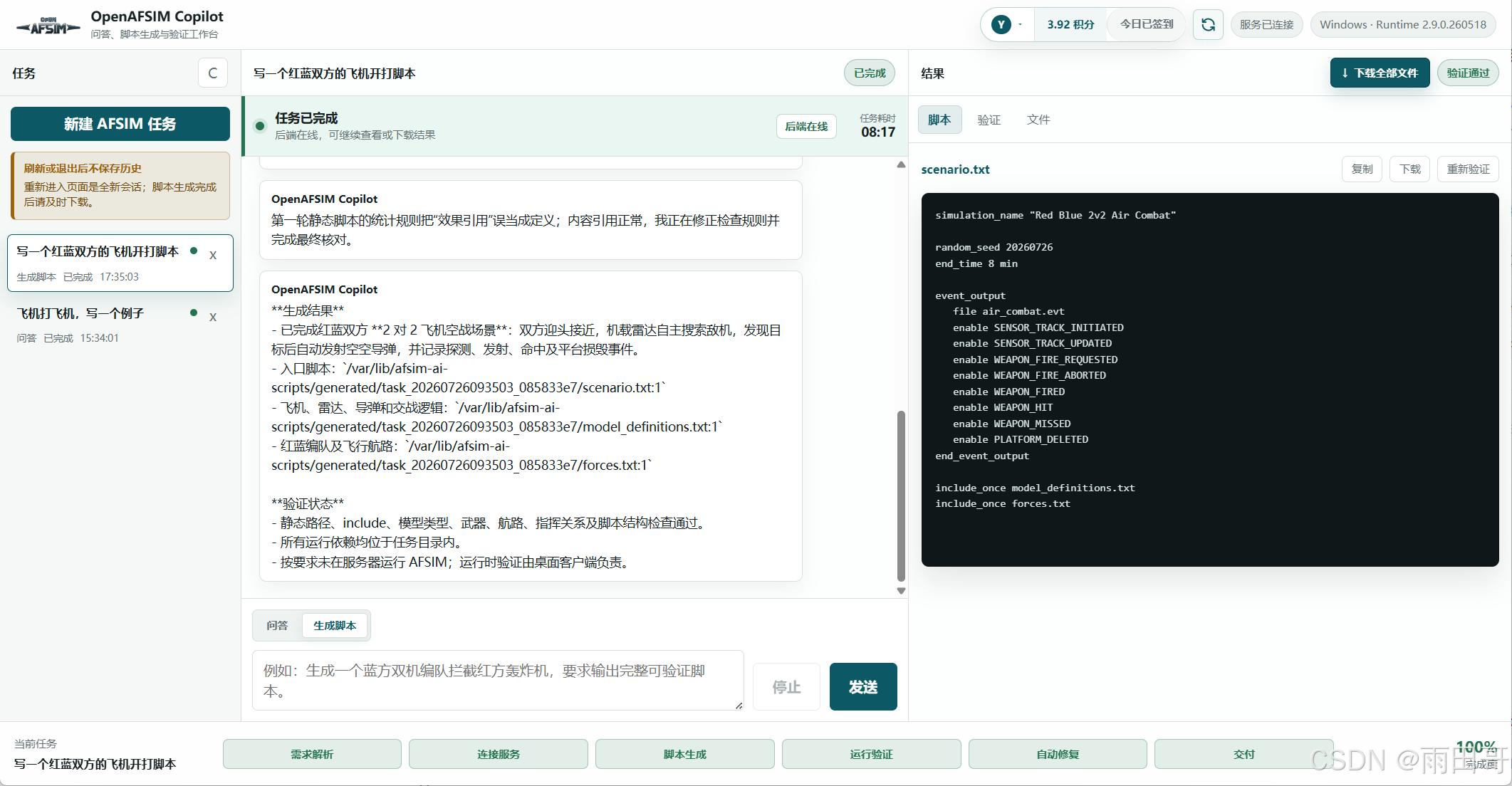Click the 运行验证 progress step

pyautogui.click(x=871, y=754)
